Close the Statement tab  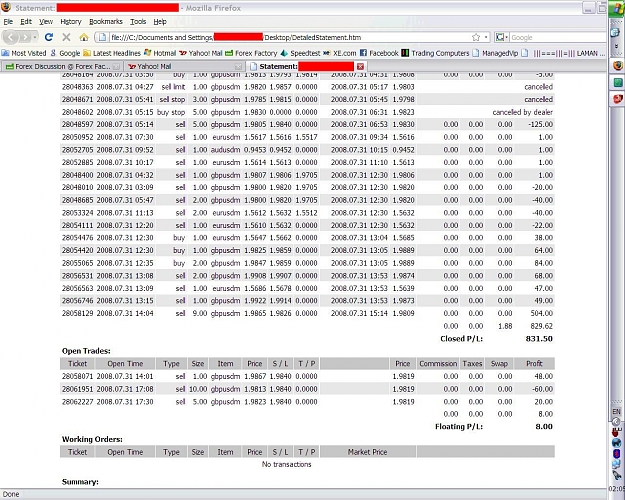click(x=360, y=67)
